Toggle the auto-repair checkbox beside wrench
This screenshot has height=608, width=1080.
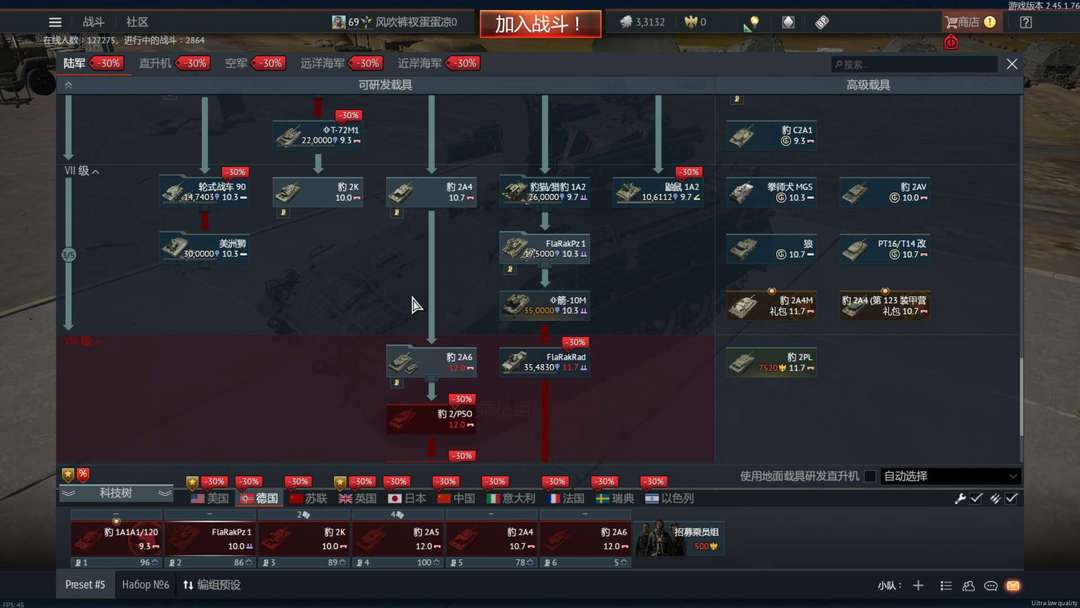click(x=976, y=498)
